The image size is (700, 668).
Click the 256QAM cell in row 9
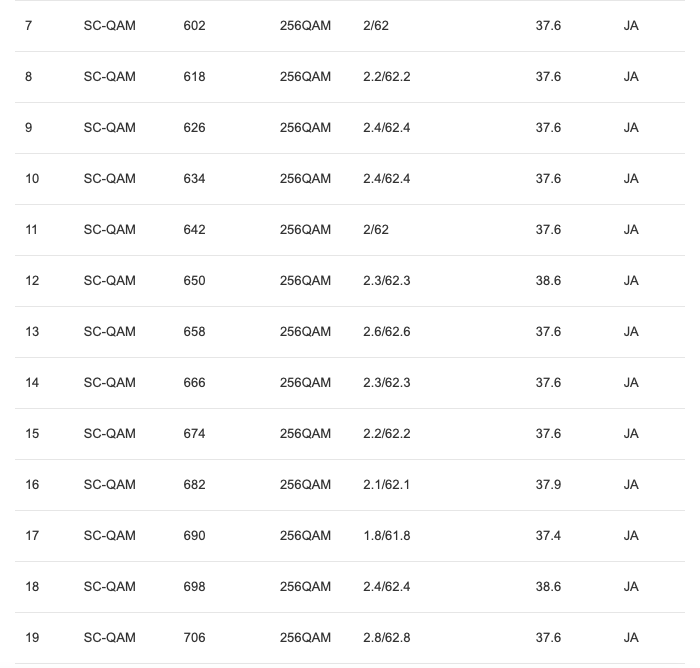point(305,127)
